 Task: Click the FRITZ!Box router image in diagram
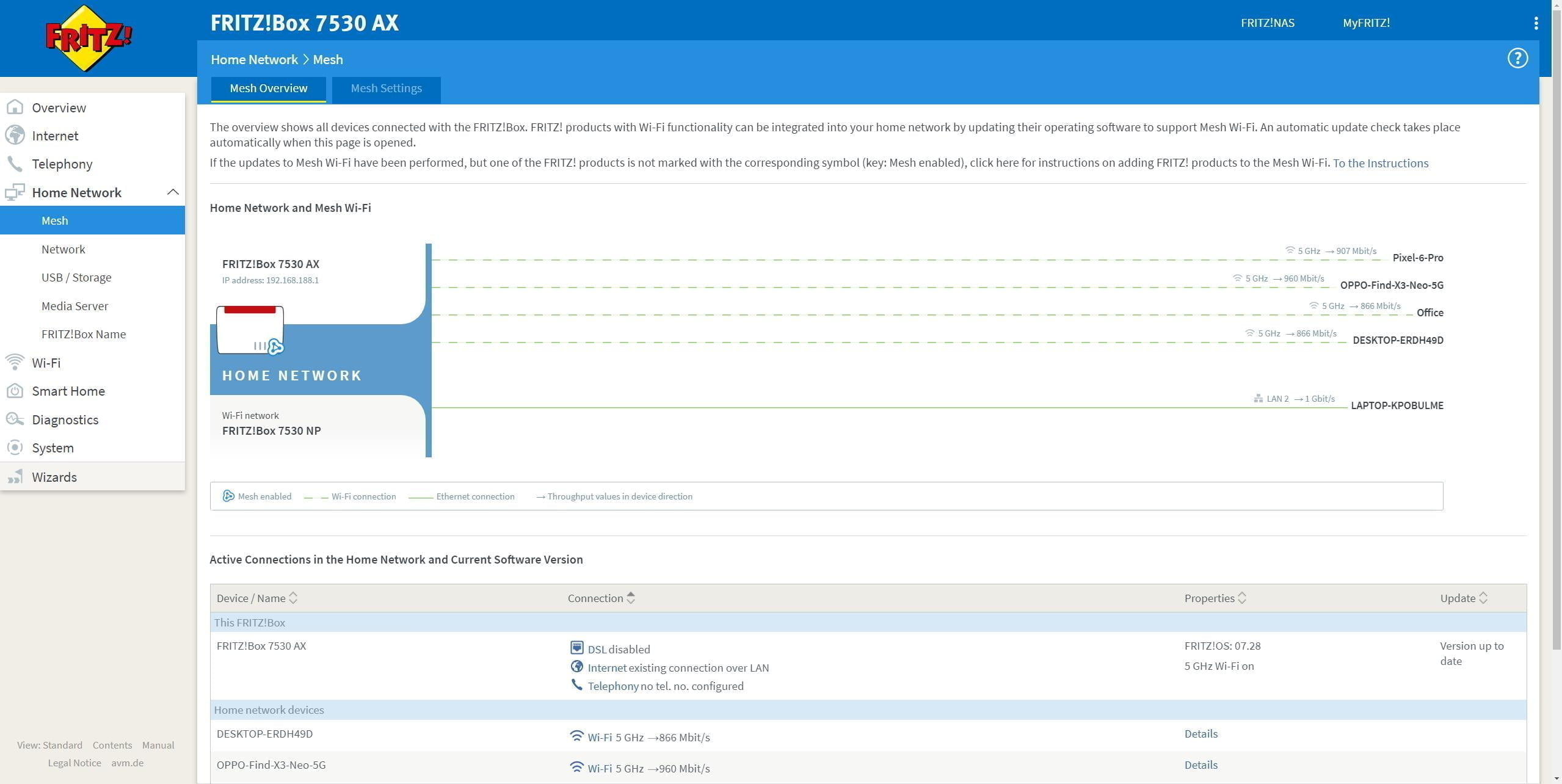(x=250, y=330)
